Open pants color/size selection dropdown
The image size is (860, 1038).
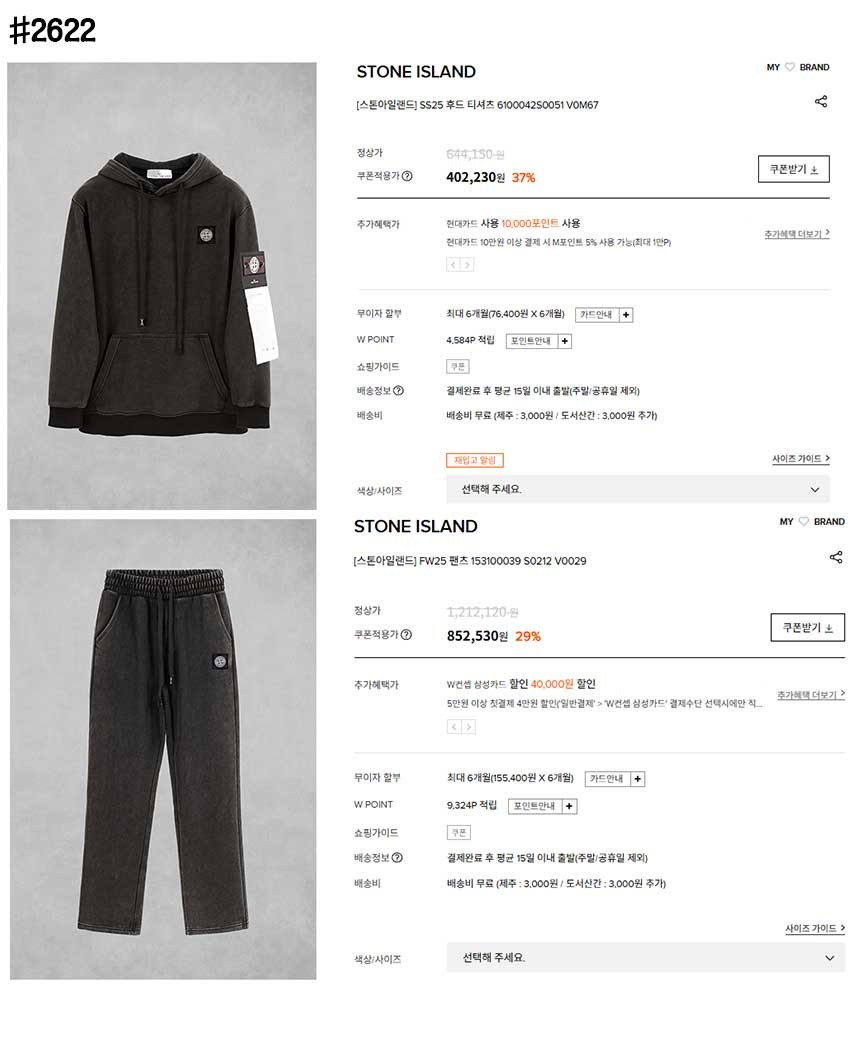pos(645,958)
